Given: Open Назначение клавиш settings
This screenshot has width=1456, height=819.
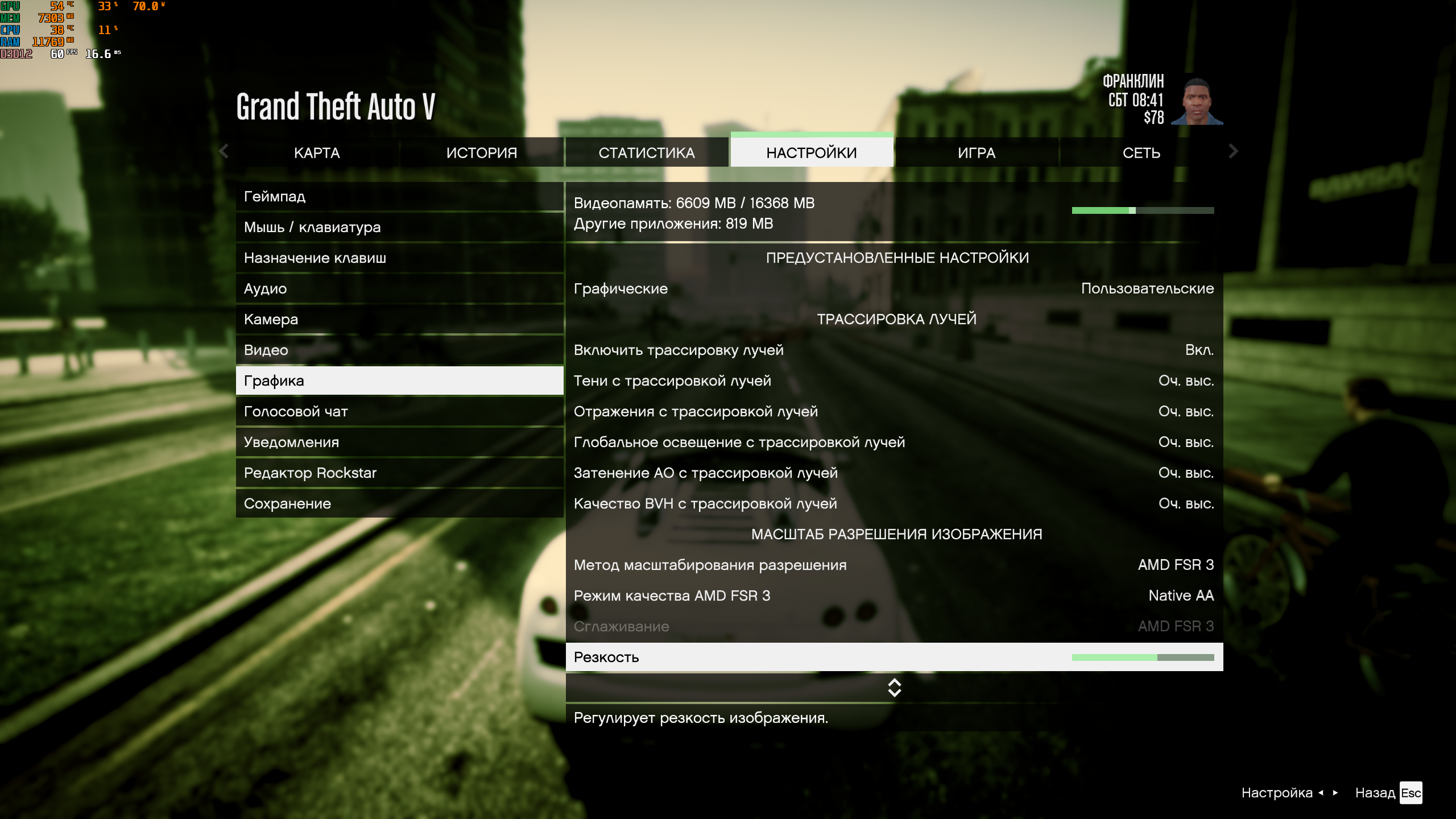Looking at the screenshot, I should pyautogui.click(x=399, y=258).
